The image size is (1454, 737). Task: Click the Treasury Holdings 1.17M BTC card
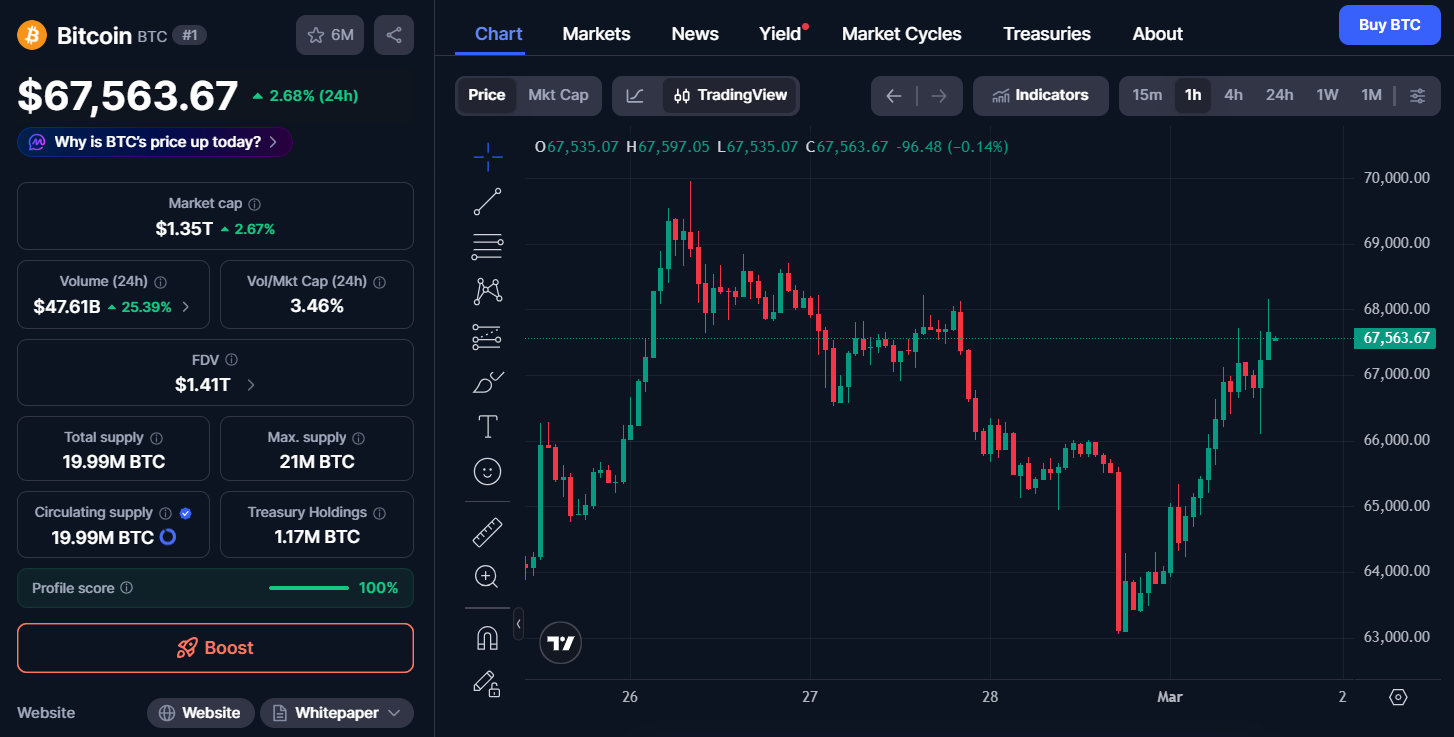point(317,524)
